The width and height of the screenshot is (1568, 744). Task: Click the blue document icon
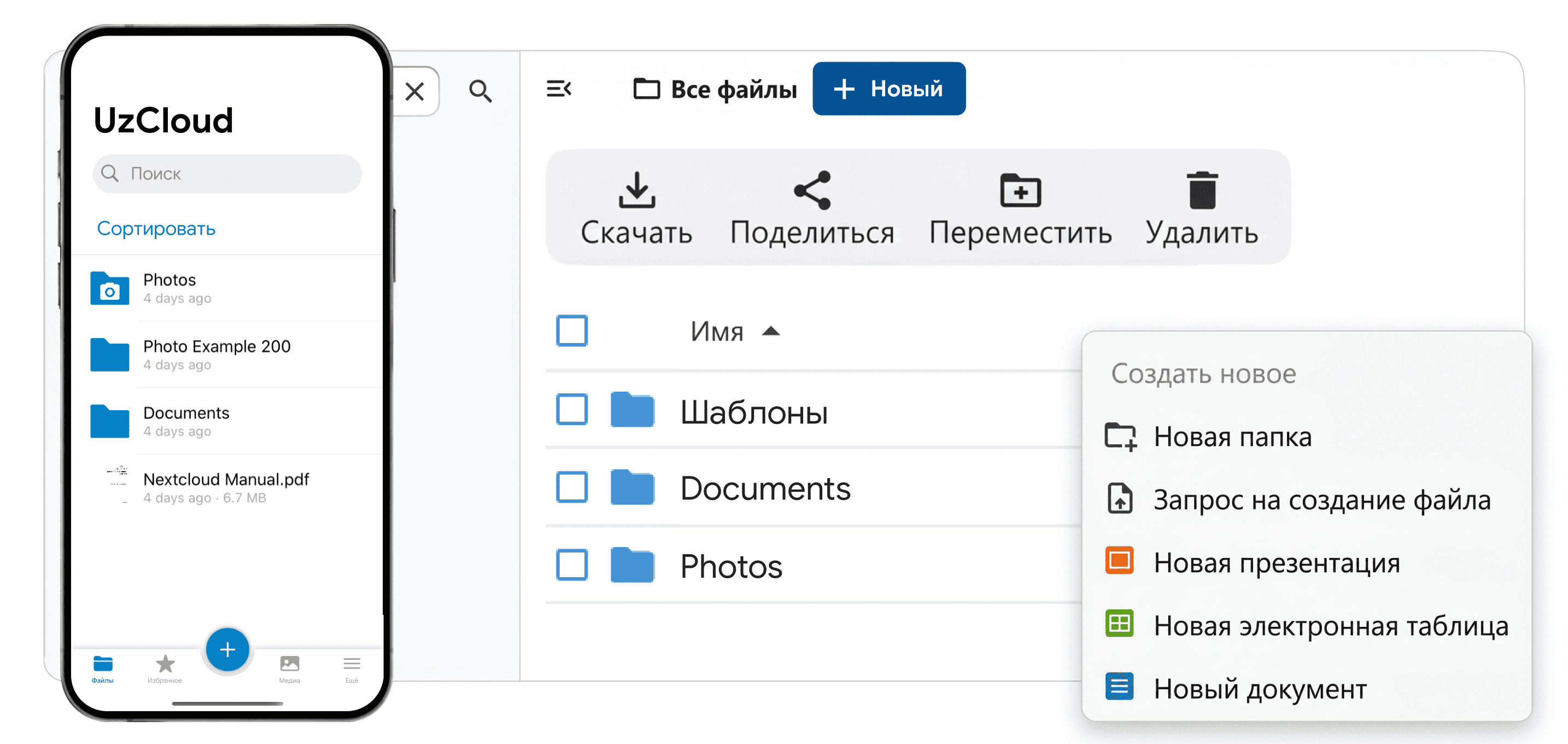click(x=1119, y=687)
